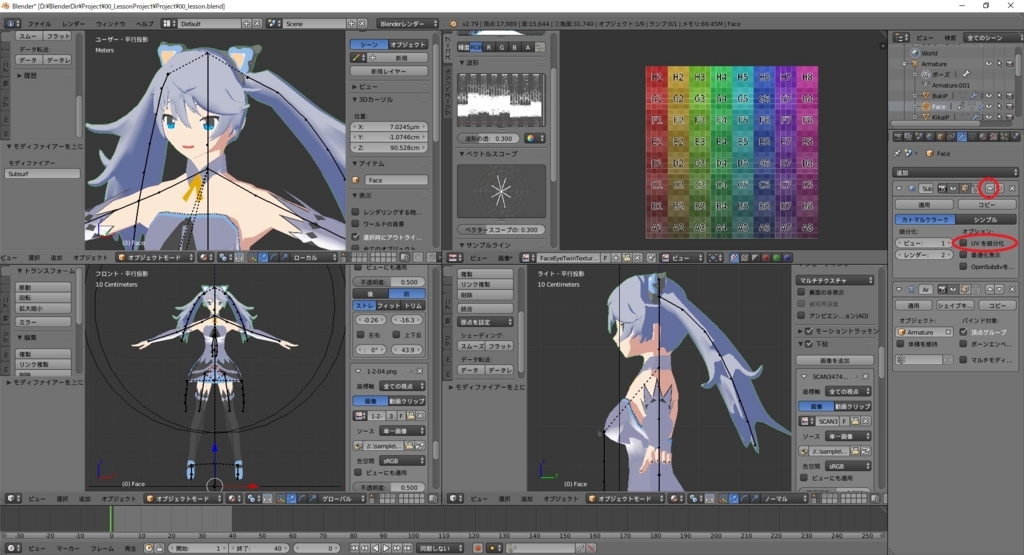This screenshot has height=555, width=1024.
Task: Open the ヘルプ menu
Action: [144, 24]
